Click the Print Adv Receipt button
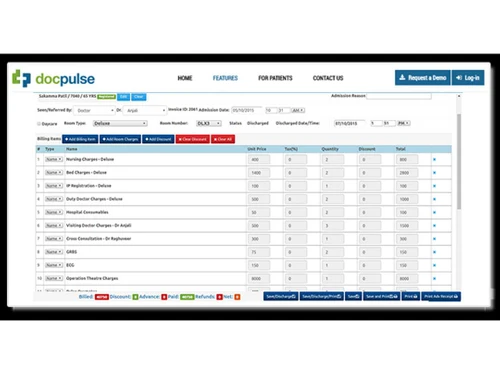 click(x=441, y=296)
